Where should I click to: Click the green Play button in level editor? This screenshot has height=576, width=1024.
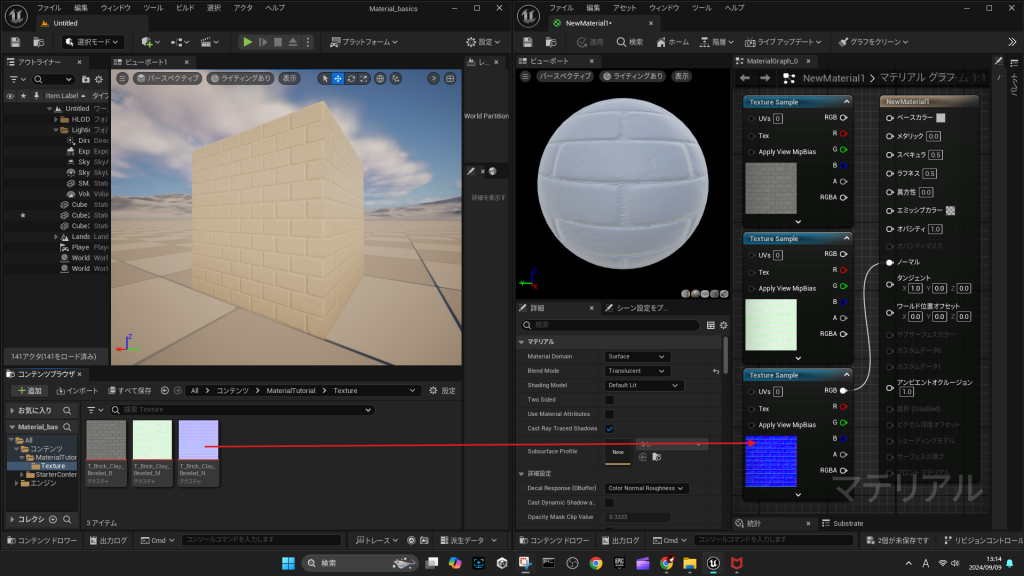click(x=248, y=42)
